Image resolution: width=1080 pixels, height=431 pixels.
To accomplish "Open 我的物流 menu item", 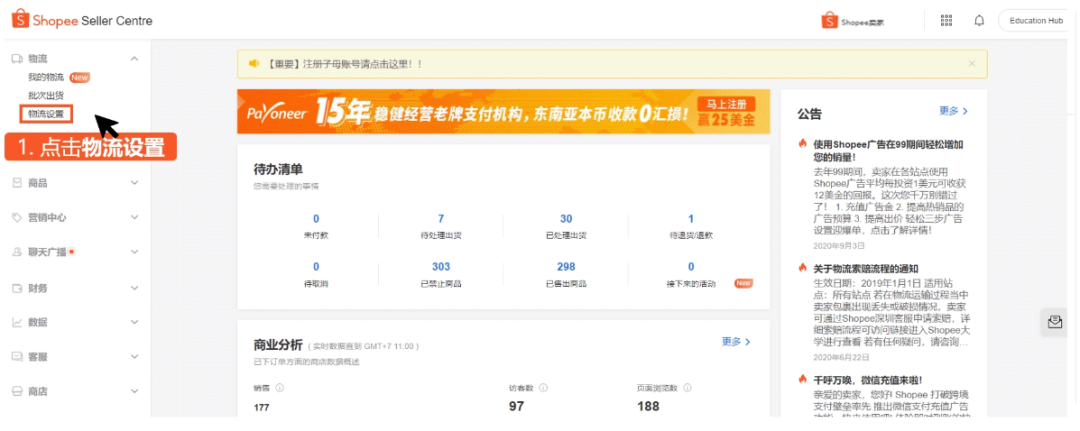I will pos(45,77).
